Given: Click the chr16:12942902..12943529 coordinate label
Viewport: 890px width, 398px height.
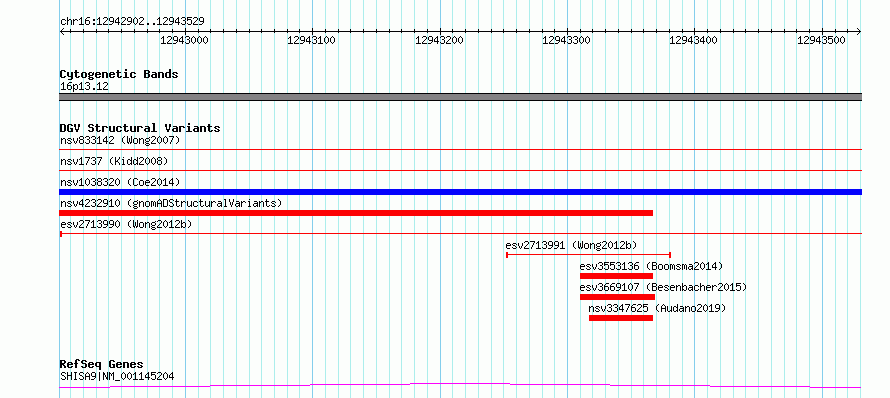Looking at the screenshot, I should [x=132, y=21].
